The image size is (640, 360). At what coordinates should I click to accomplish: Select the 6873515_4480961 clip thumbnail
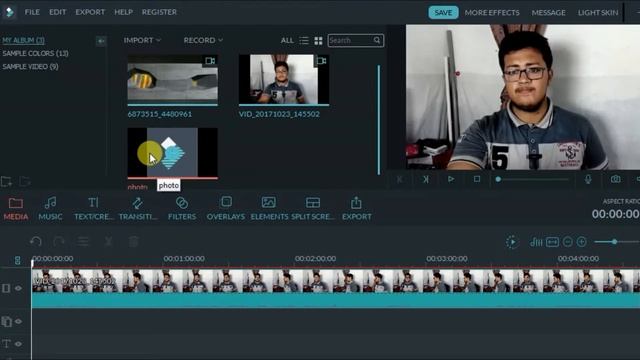tap(172, 80)
